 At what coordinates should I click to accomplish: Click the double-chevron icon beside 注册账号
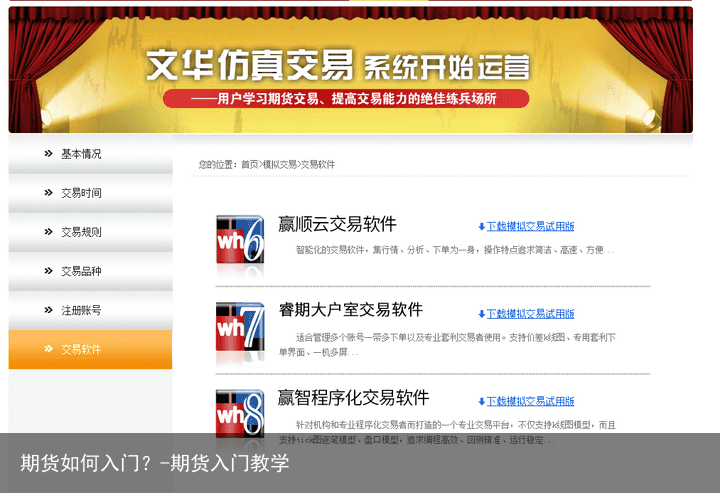click(48, 310)
